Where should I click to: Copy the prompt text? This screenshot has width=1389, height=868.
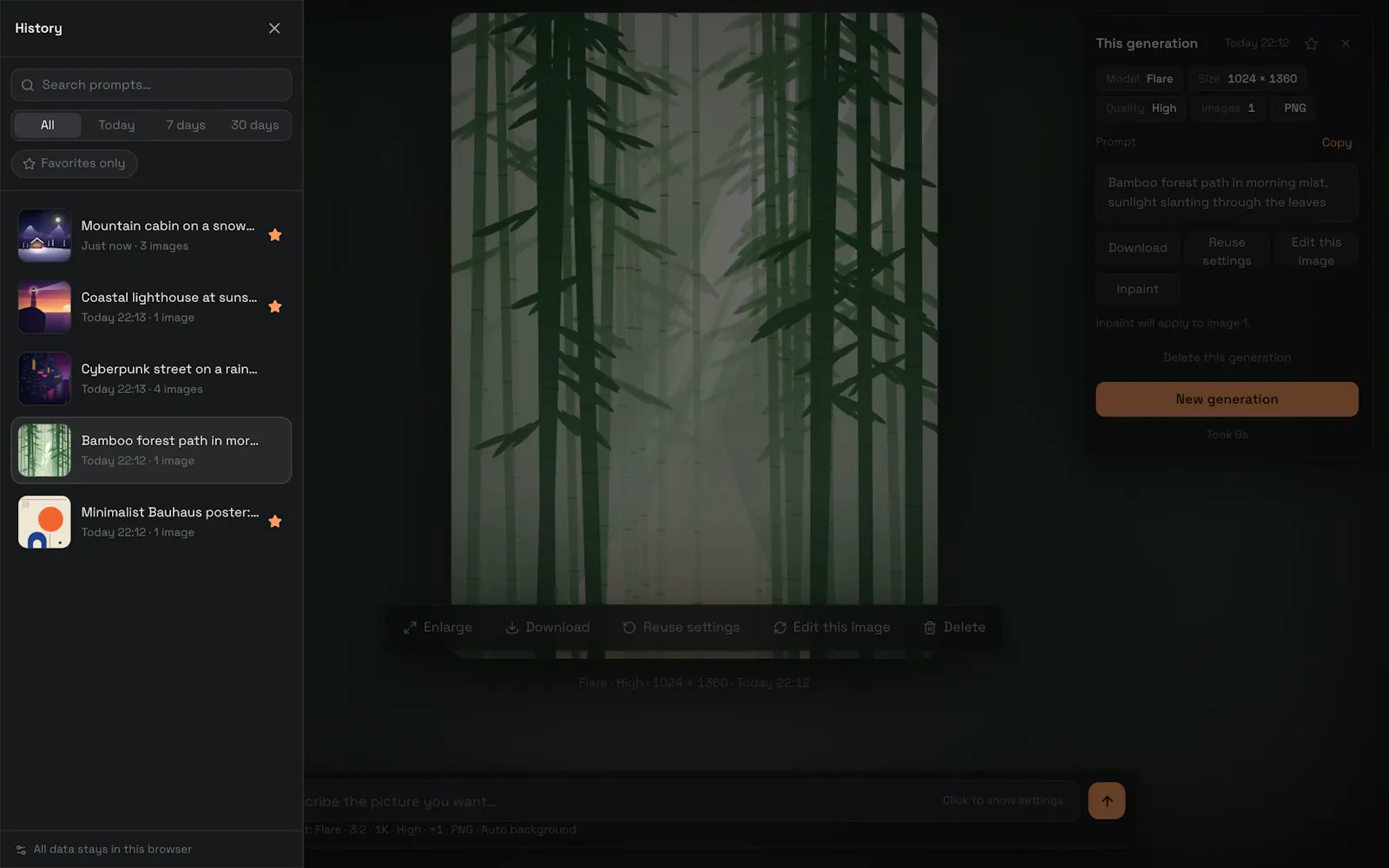[x=1336, y=143]
